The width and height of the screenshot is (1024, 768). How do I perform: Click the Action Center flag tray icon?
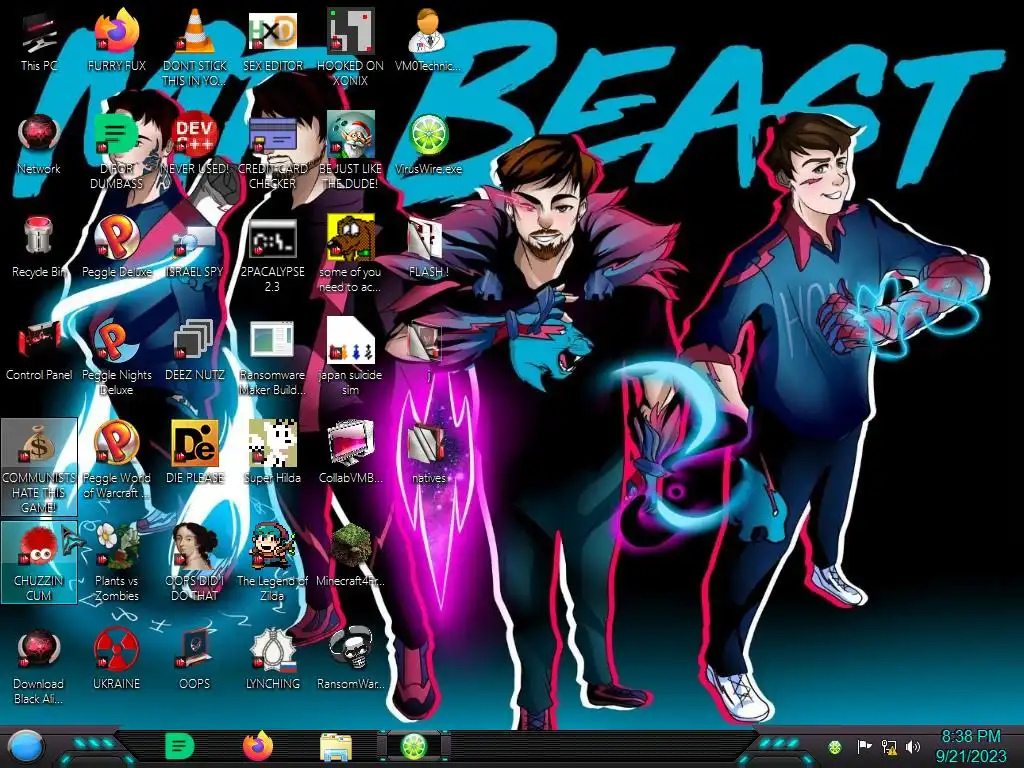pyautogui.click(x=864, y=746)
